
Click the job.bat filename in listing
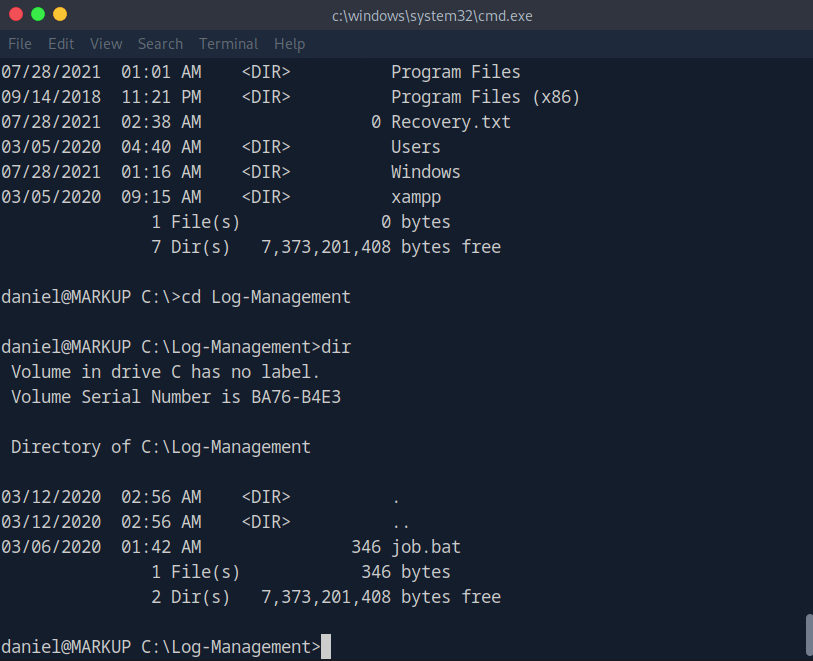pyautogui.click(x=426, y=547)
